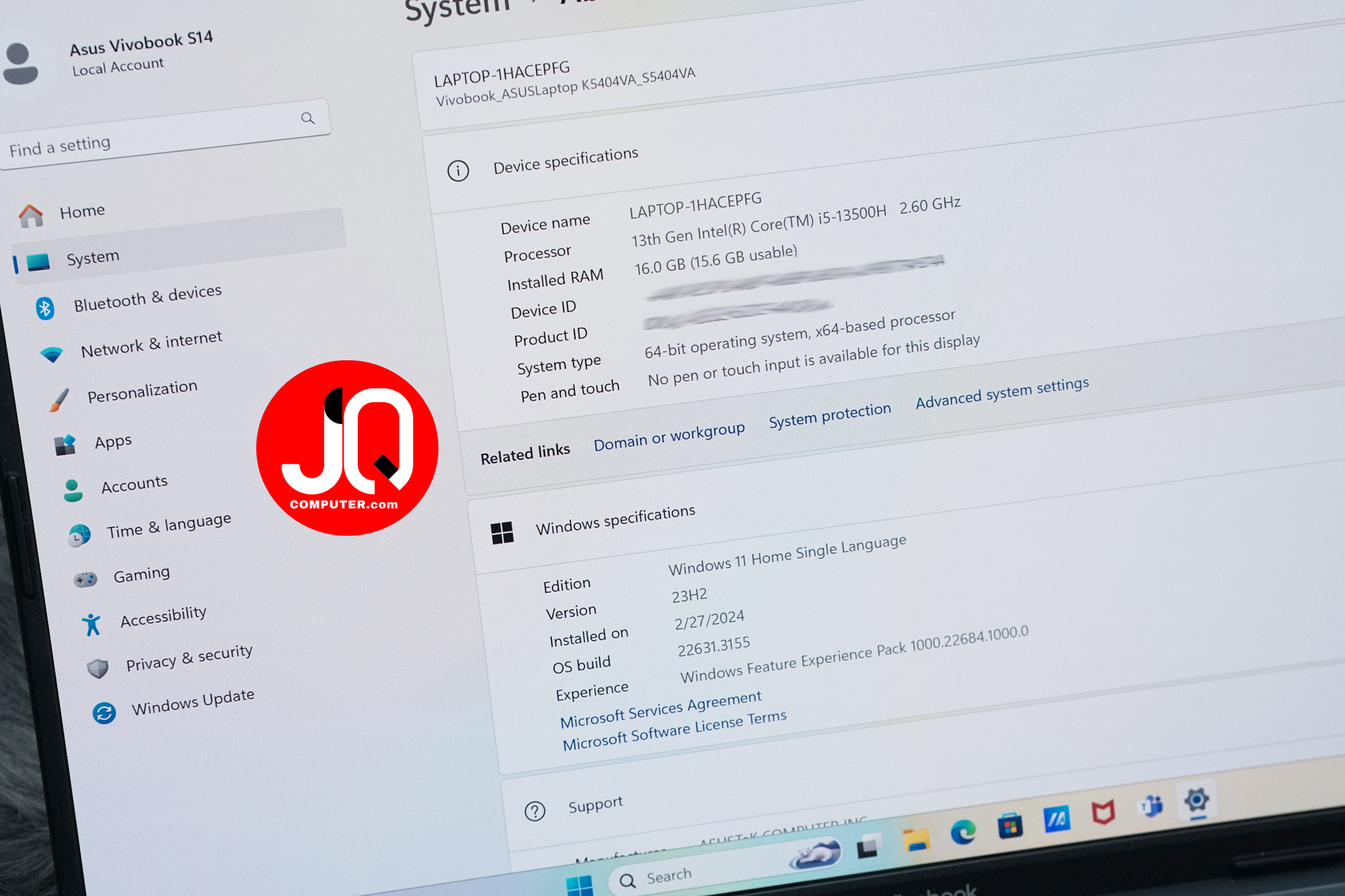Select the OS build 22631.3155 value
The width and height of the screenshot is (1345, 896).
(x=714, y=646)
